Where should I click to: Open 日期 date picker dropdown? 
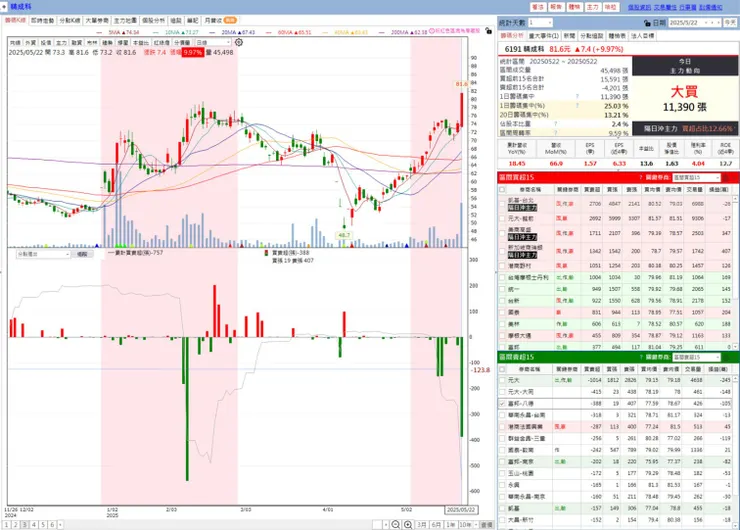pos(706,23)
